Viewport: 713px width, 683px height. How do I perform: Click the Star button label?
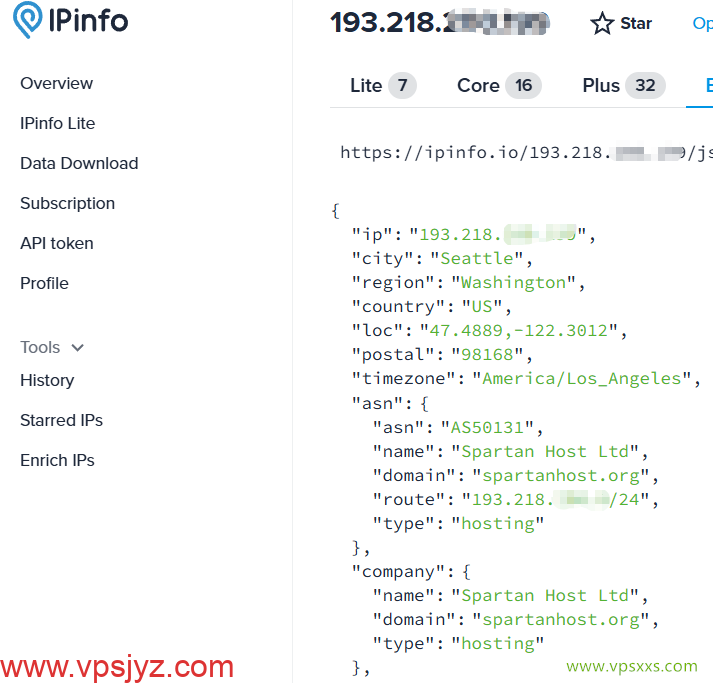pyautogui.click(x=637, y=24)
